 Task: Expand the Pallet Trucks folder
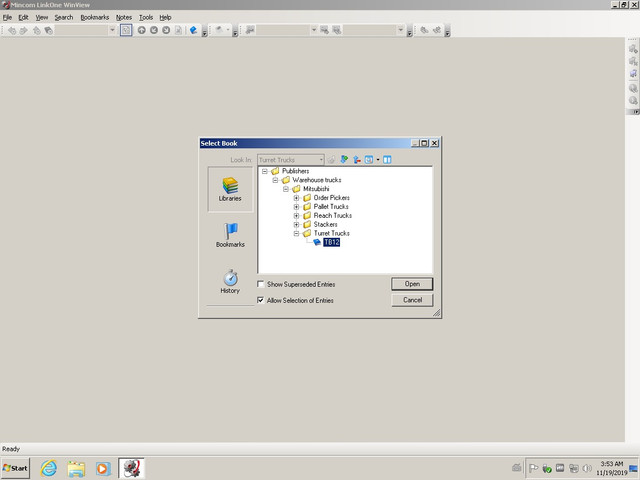[x=296, y=207]
